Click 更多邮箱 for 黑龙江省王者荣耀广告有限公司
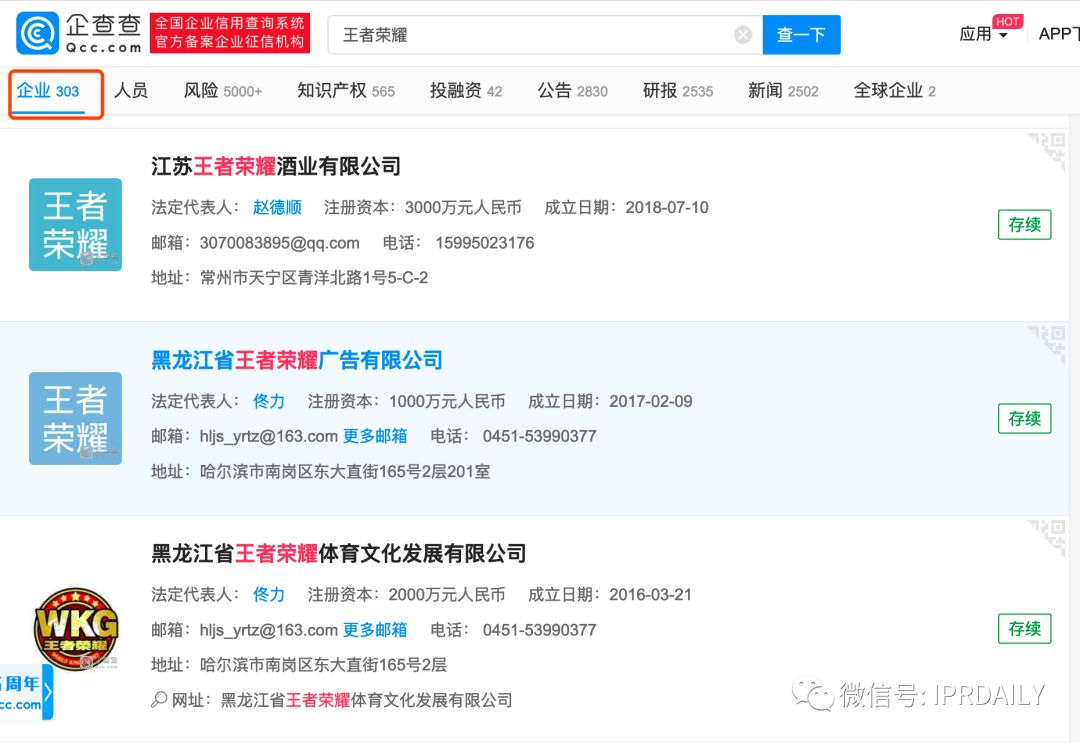This screenshot has height=743, width=1080. (375, 436)
